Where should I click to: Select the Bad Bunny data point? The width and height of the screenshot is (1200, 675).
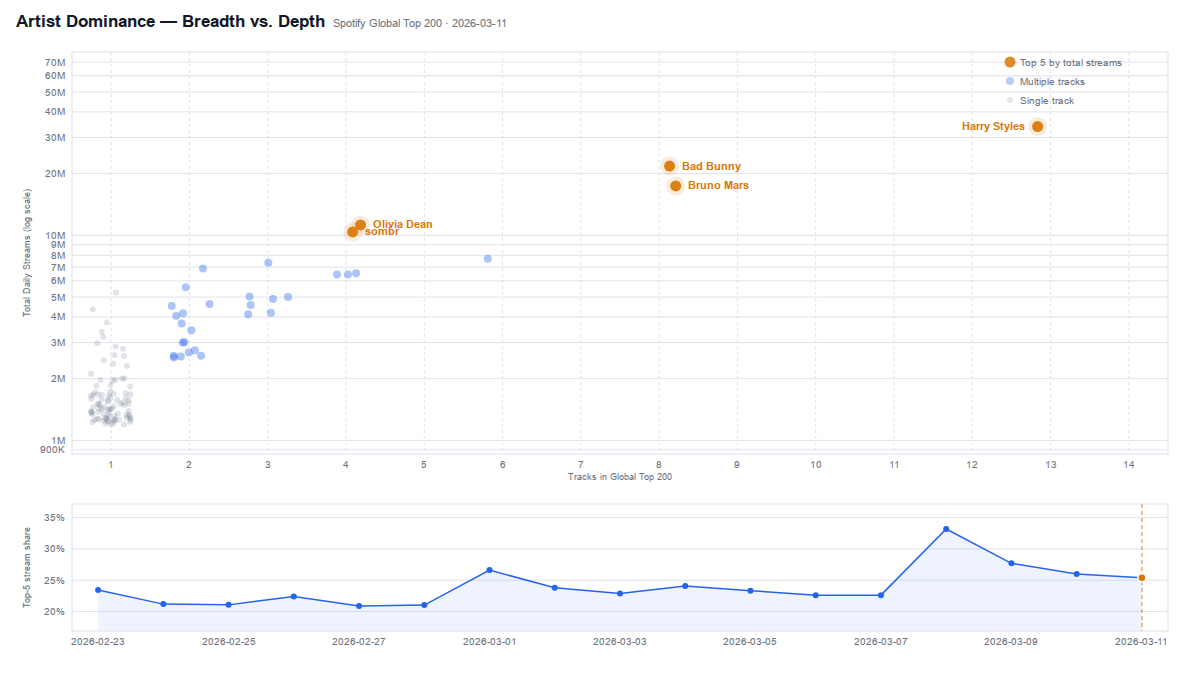tap(669, 166)
